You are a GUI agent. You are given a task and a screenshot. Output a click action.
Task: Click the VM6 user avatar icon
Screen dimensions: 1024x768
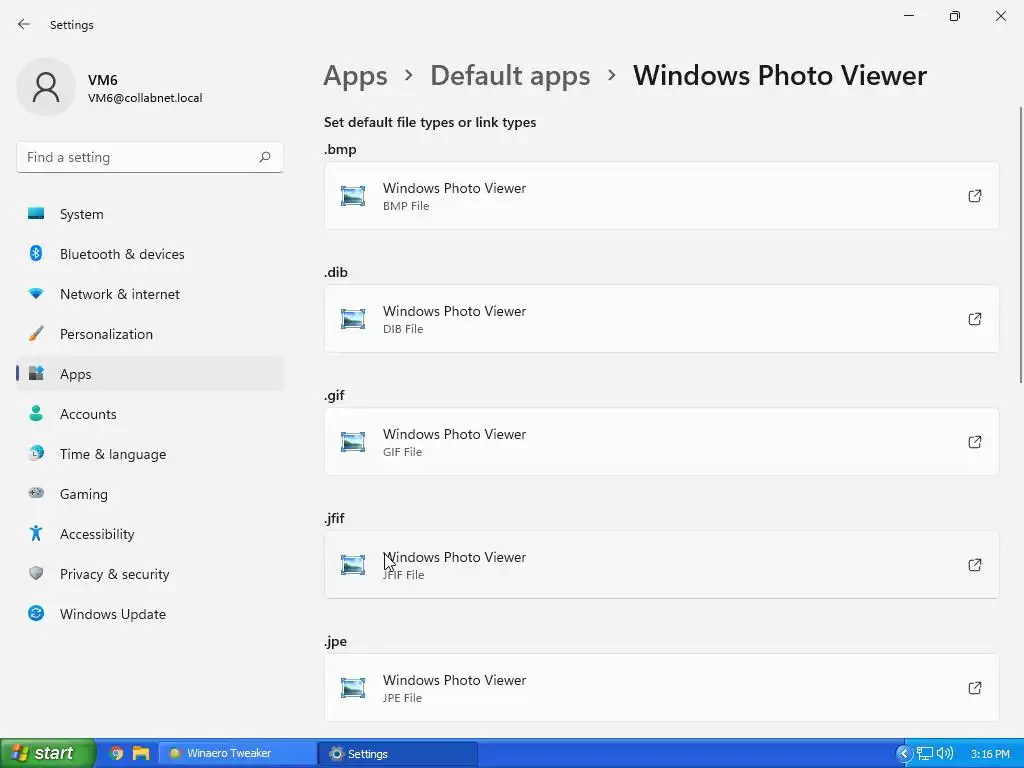pos(46,87)
